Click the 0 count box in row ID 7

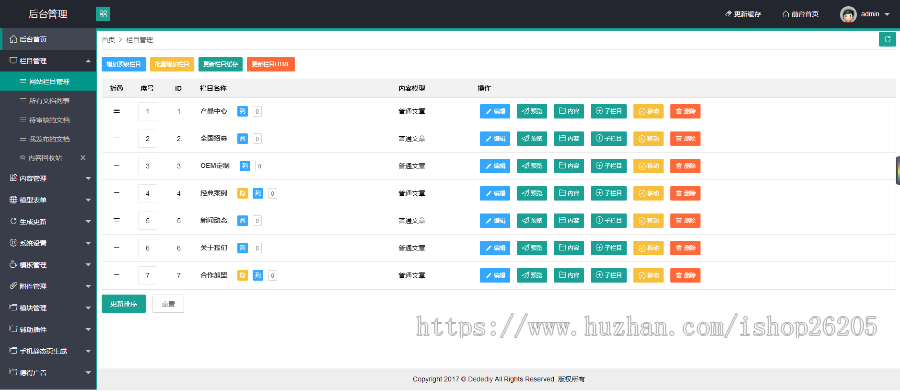click(272, 275)
